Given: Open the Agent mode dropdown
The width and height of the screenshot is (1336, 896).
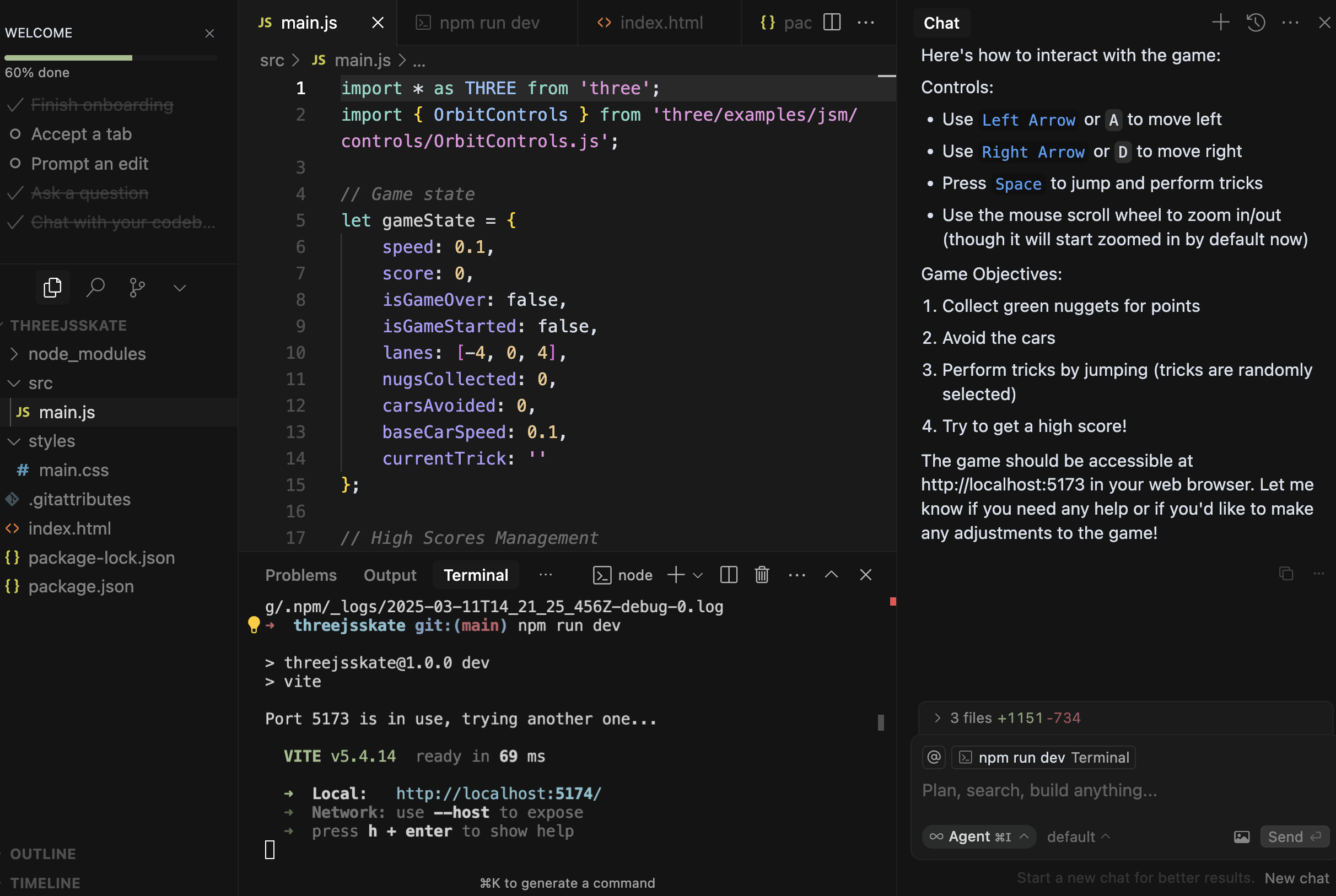Looking at the screenshot, I should [x=979, y=836].
